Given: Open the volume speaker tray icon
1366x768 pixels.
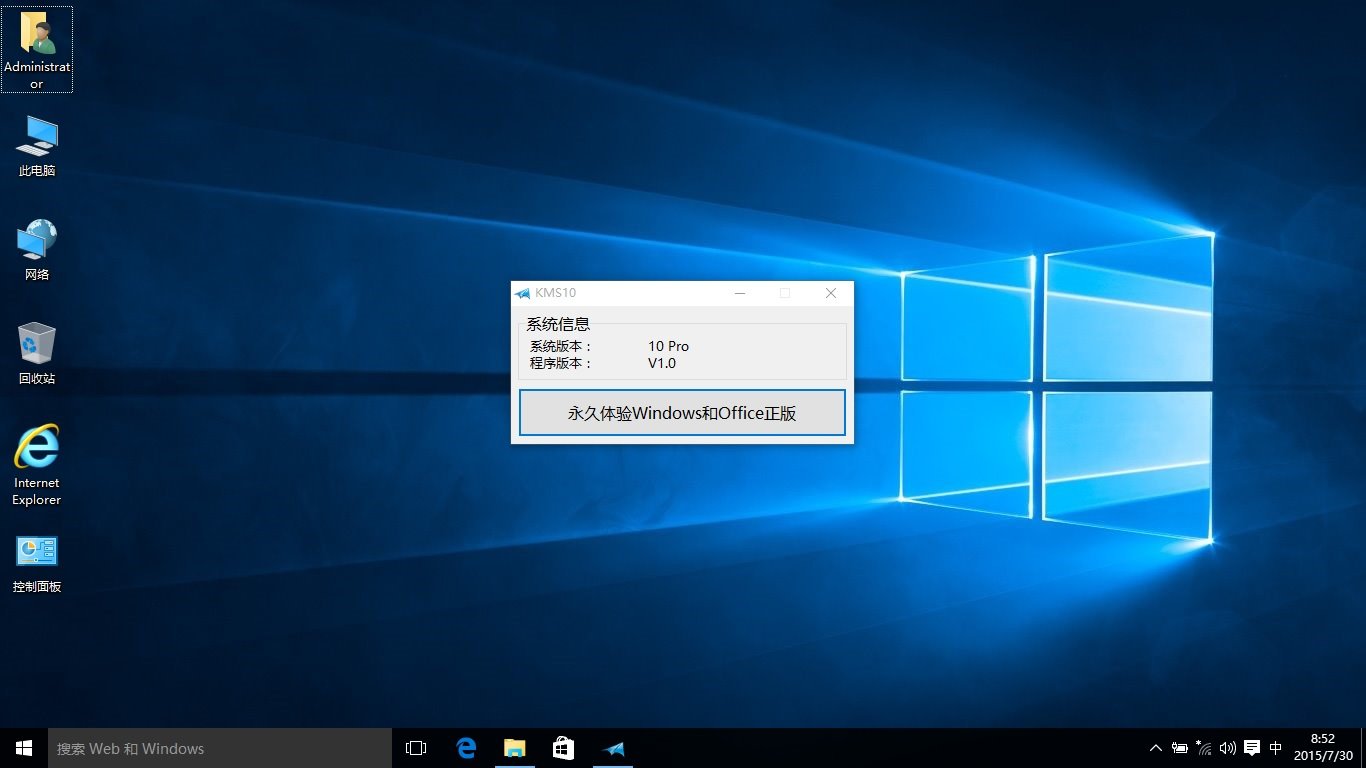Looking at the screenshot, I should [x=1228, y=748].
